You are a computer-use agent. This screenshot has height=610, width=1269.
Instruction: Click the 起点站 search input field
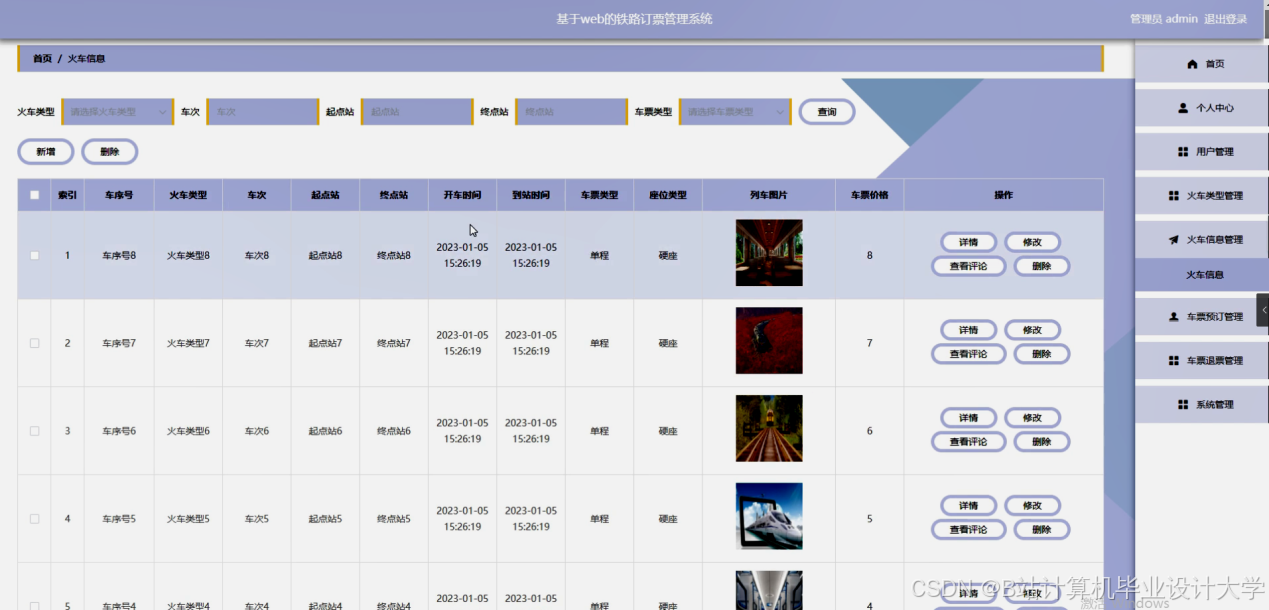[416, 112]
